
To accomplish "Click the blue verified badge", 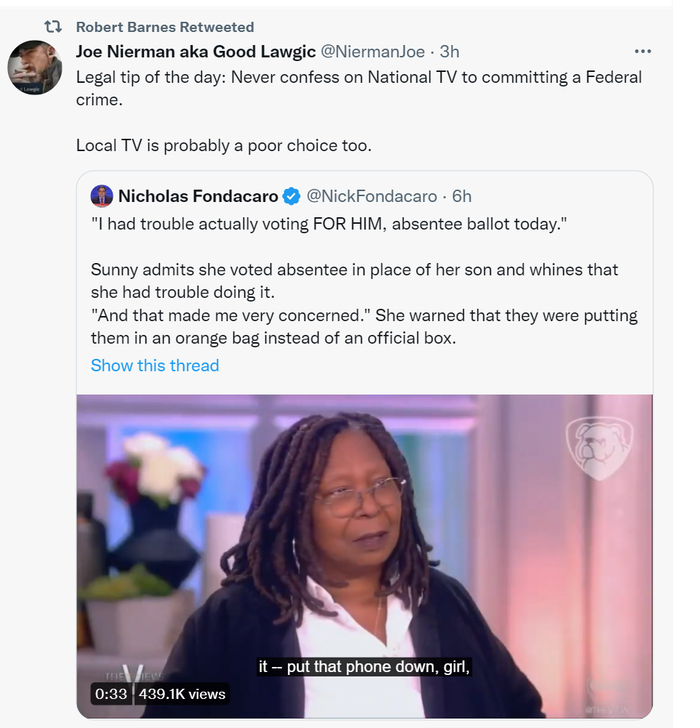I will pyautogui.click(x=291, y=196).
